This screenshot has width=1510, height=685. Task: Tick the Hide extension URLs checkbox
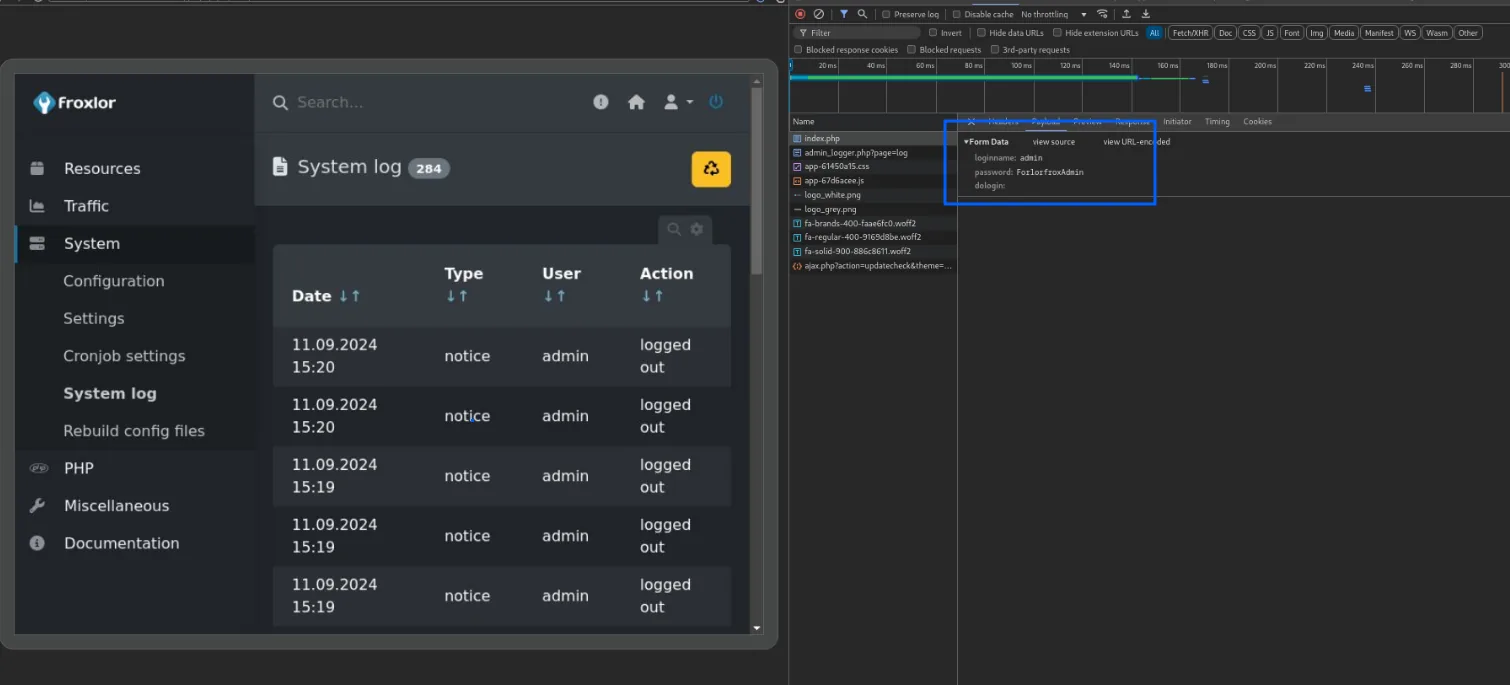coord(1057,33)
